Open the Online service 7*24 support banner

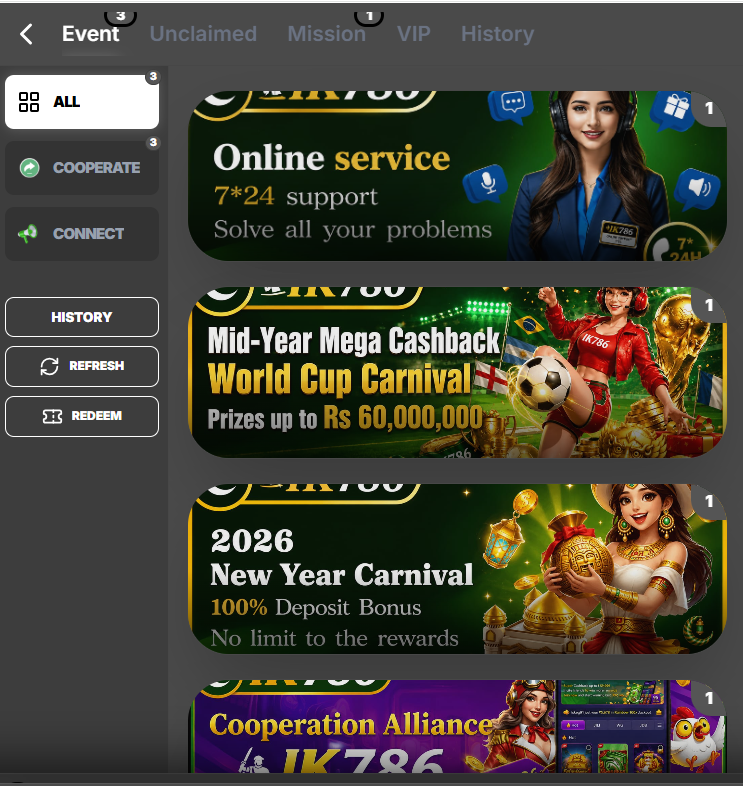click(x=457, y=175)
